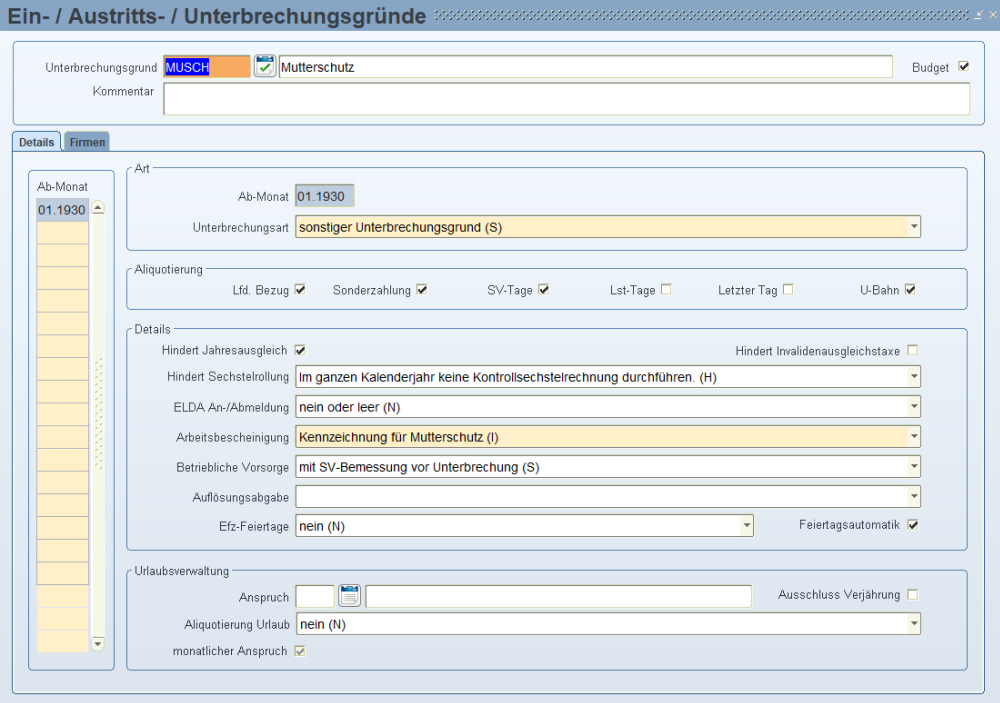Image resolution: width=1000 pixels, height=703 pixels.
Task: Click into the Kommentar text field
Action: [x=566, y=99]
